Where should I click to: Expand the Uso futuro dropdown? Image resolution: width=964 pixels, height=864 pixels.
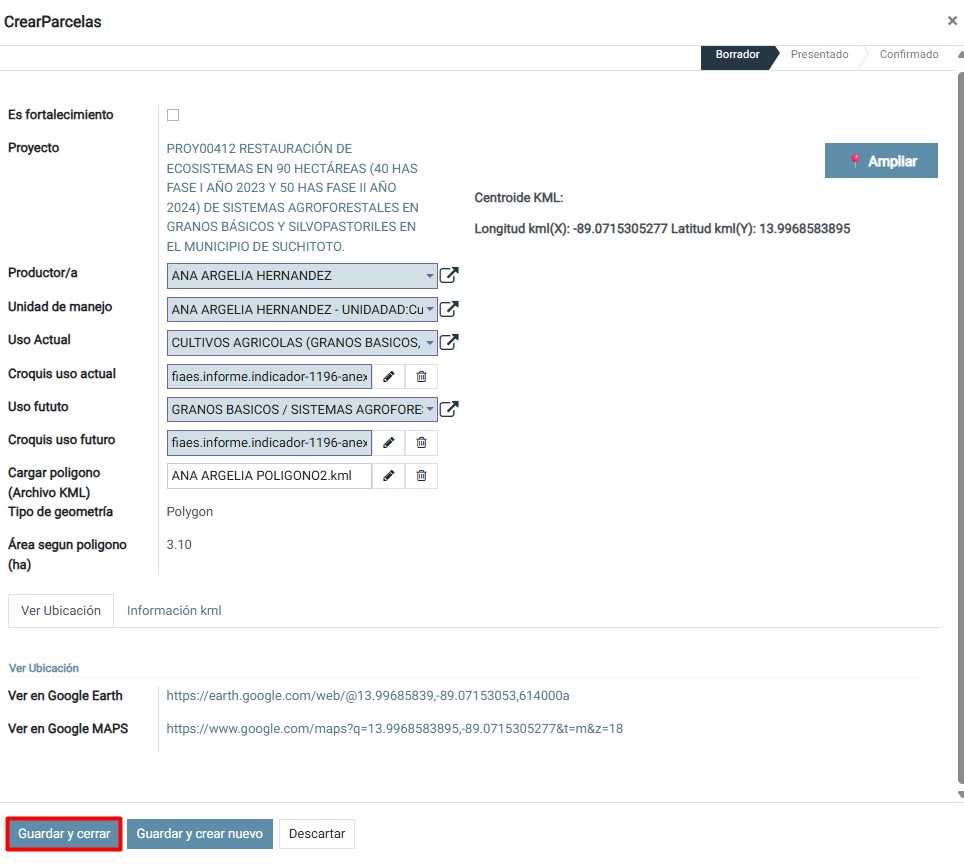430,409
